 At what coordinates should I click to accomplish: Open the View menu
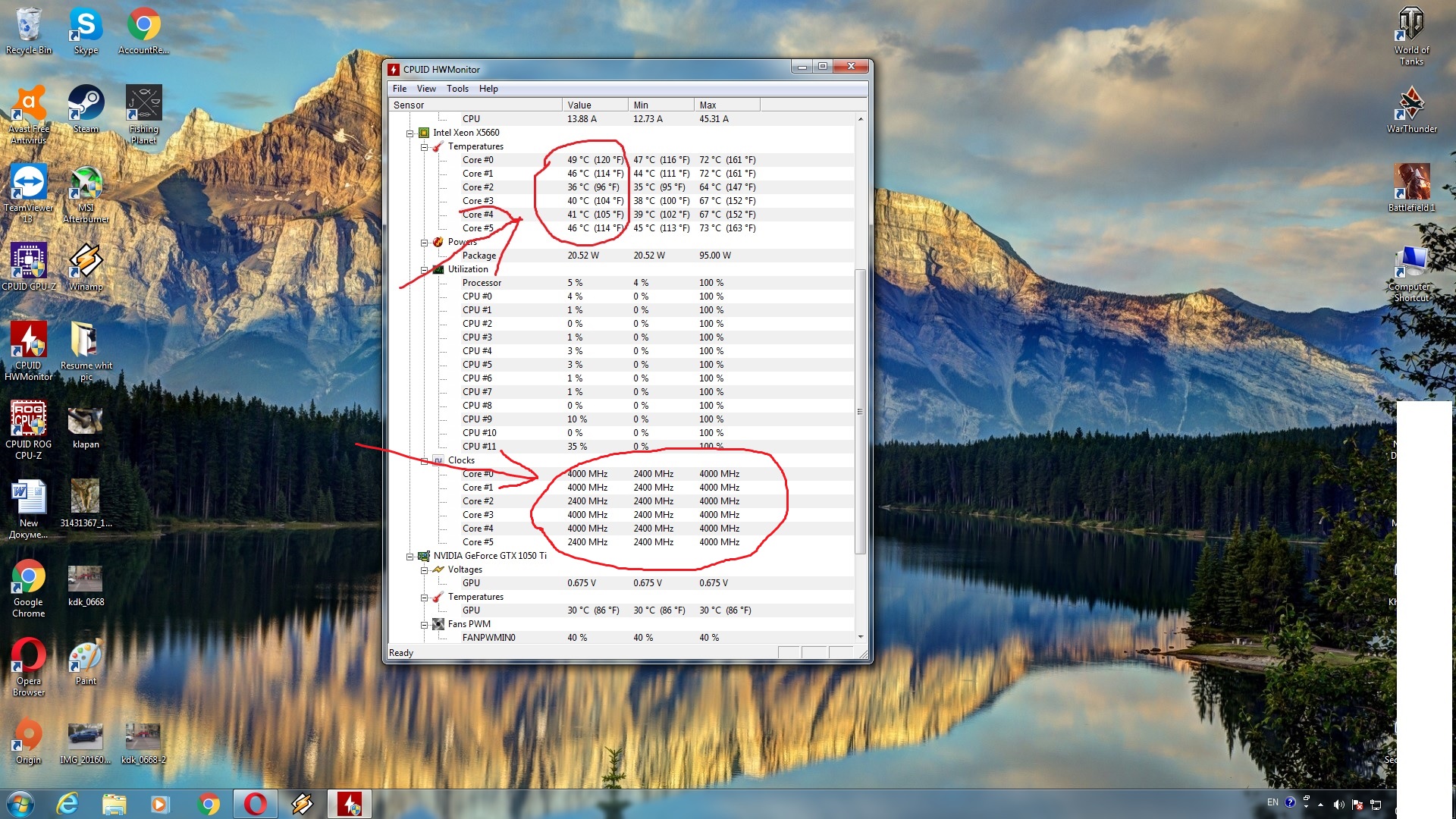(x=426, y=89)
